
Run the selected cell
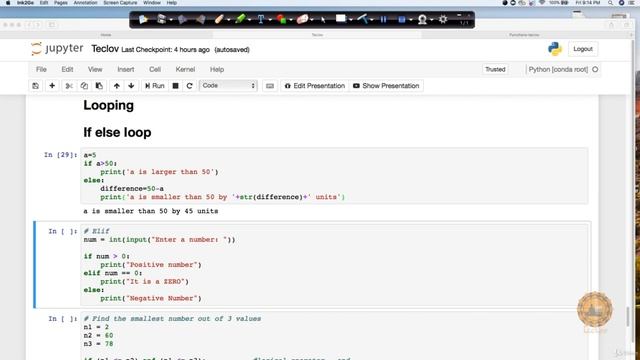coord(155,86)
